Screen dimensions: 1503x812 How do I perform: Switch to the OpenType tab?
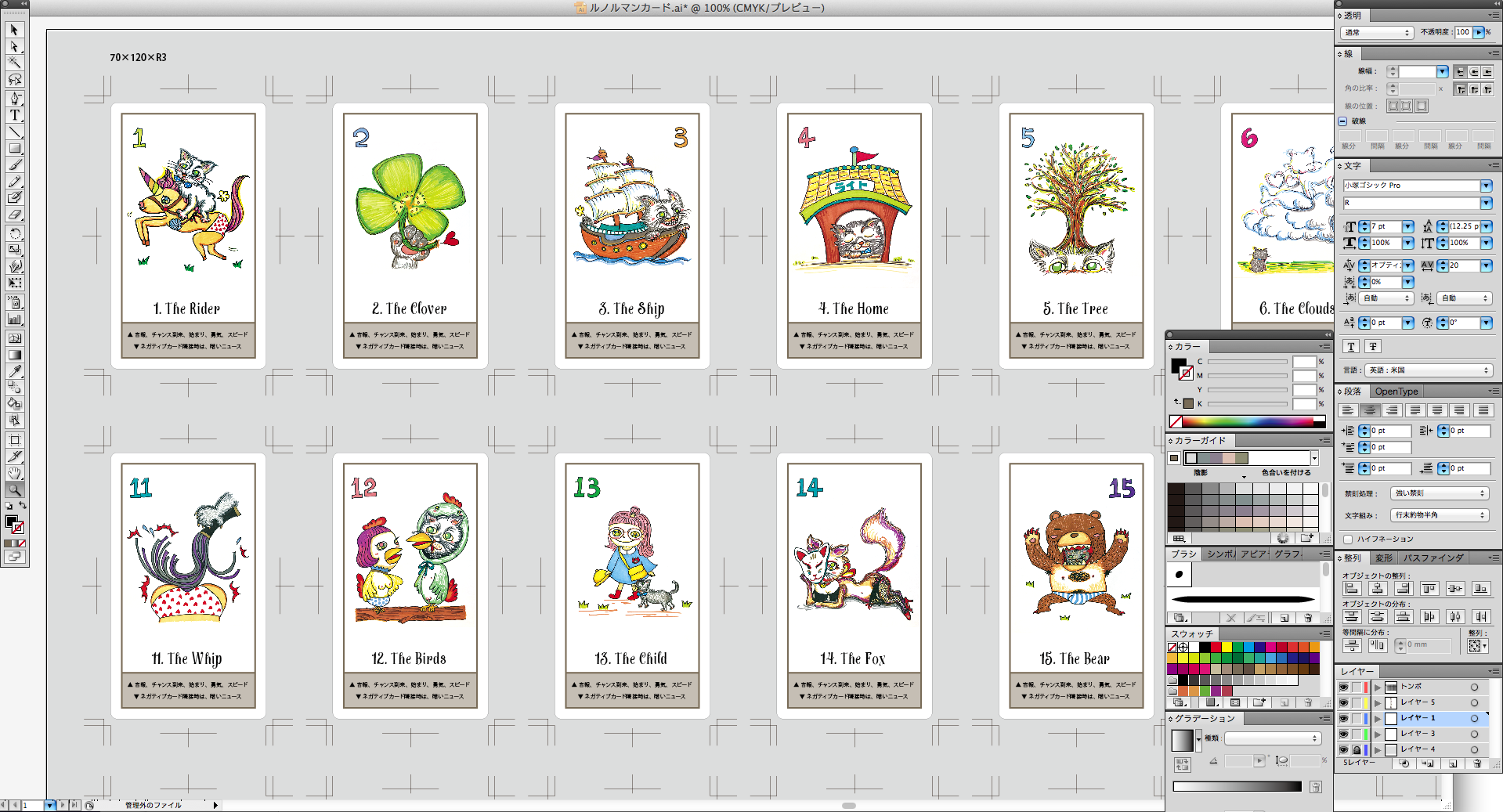click(1396, 392)
